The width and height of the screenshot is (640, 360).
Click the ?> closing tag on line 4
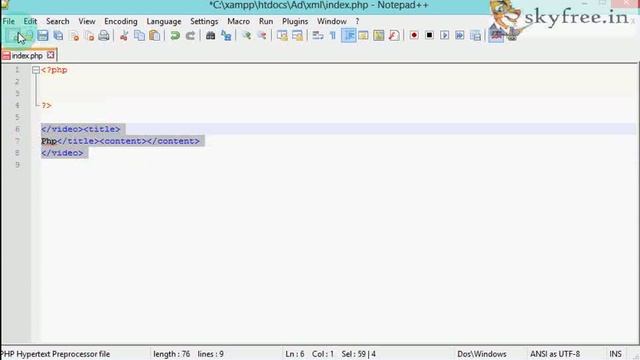tap(47, 105)
